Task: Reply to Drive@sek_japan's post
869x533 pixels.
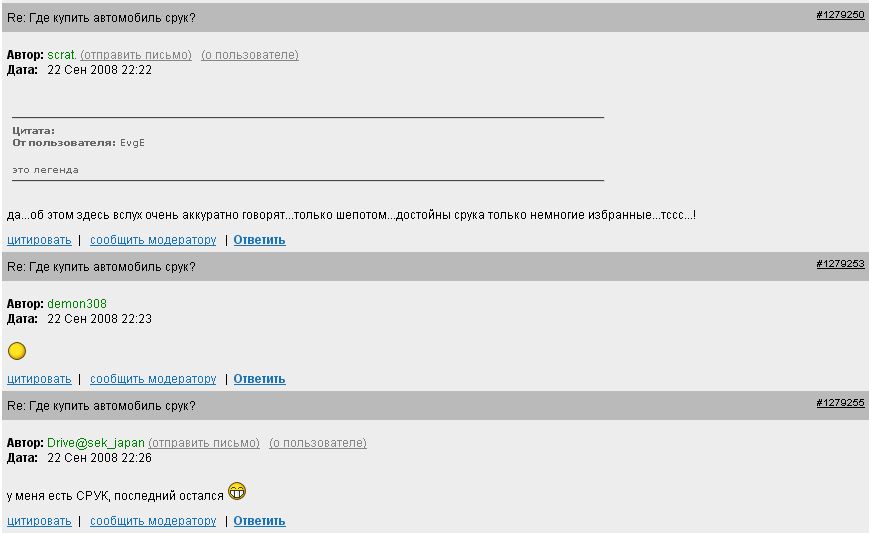Action: tap(259, 521)
